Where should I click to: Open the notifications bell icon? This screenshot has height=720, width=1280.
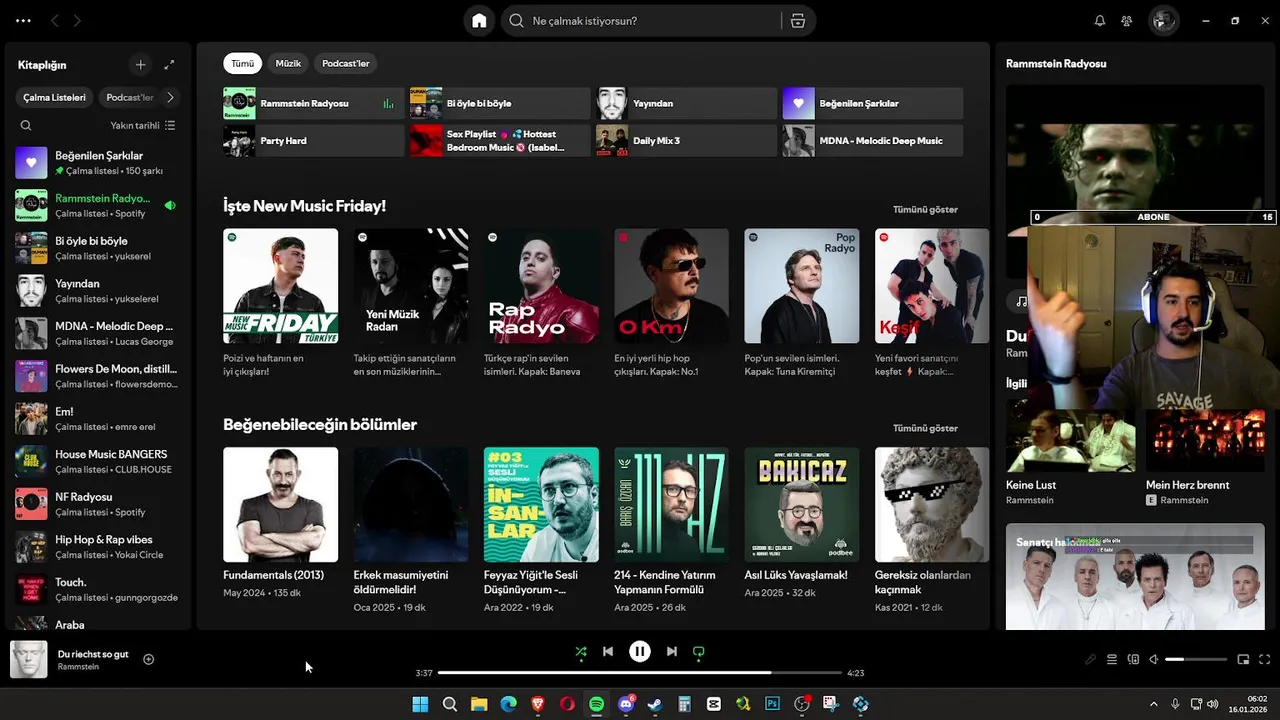[x=1100, y=21]
